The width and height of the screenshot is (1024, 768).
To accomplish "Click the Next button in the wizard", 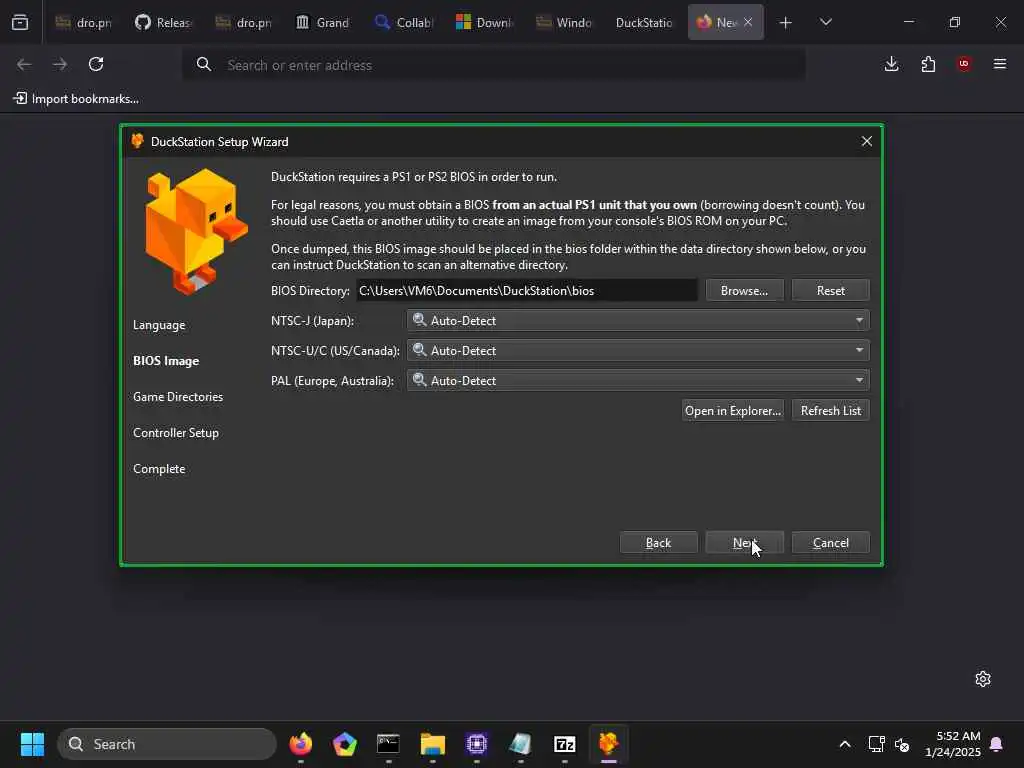I will 744,543.
